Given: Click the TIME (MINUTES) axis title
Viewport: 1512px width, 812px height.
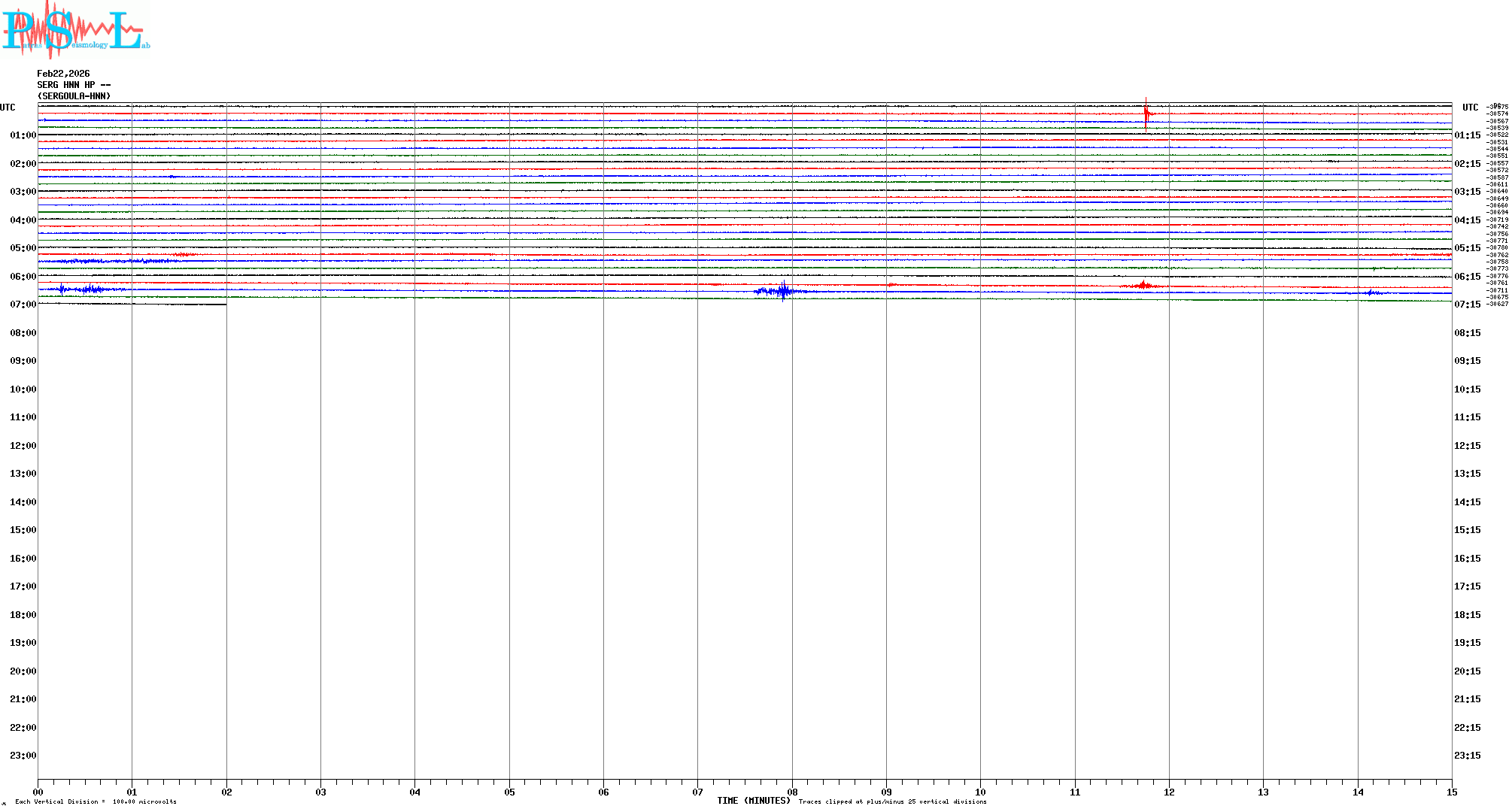Looking at the screenshot, I should click(753, 801).
